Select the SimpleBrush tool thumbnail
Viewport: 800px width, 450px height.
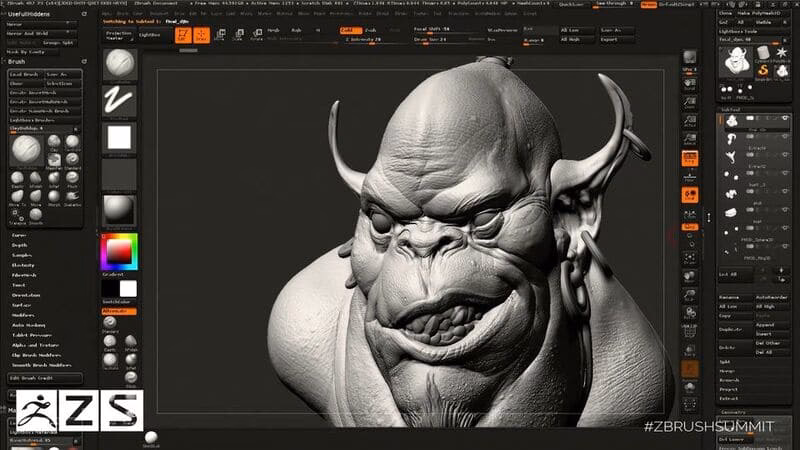[x=763, y=71]
